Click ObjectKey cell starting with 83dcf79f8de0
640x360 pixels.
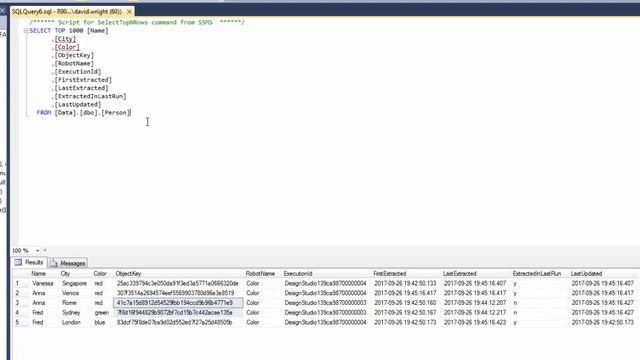point(174,322)
